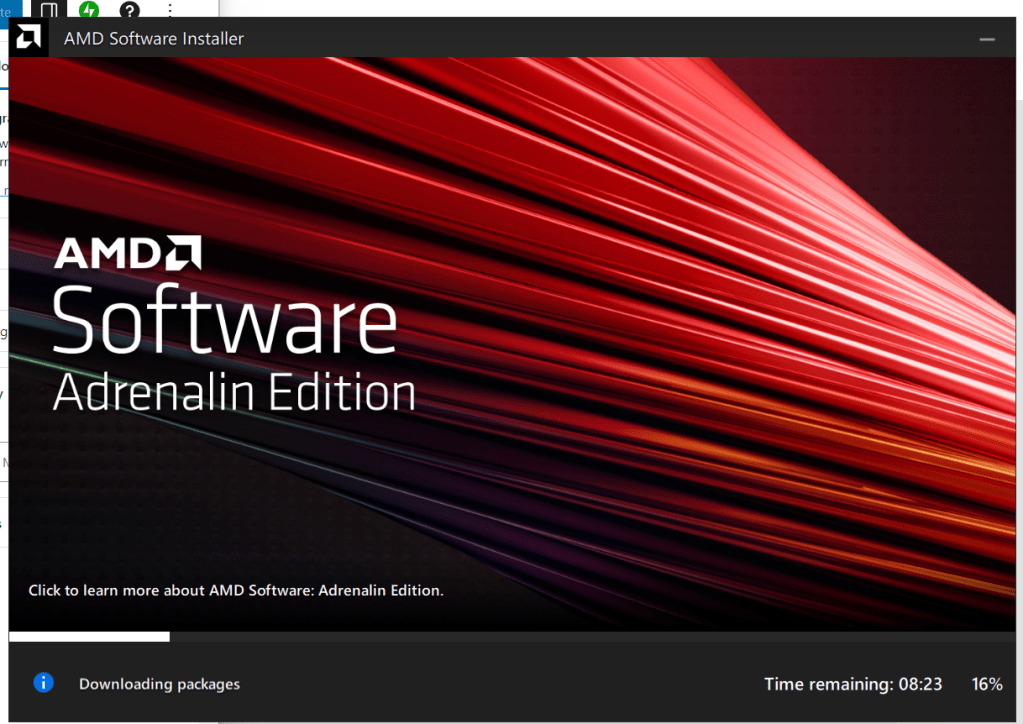The height and width of the screenshot is (724, 1023).
Task: Click green lightning icon in background window
Action: point(89,9)
